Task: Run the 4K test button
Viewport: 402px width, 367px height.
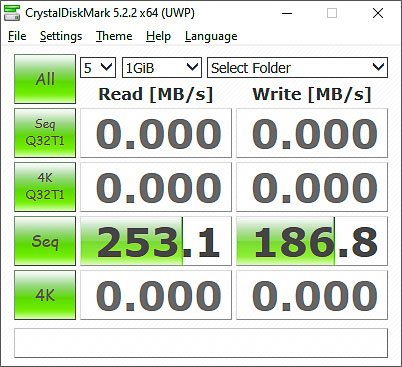Action: tap(45, 295)
